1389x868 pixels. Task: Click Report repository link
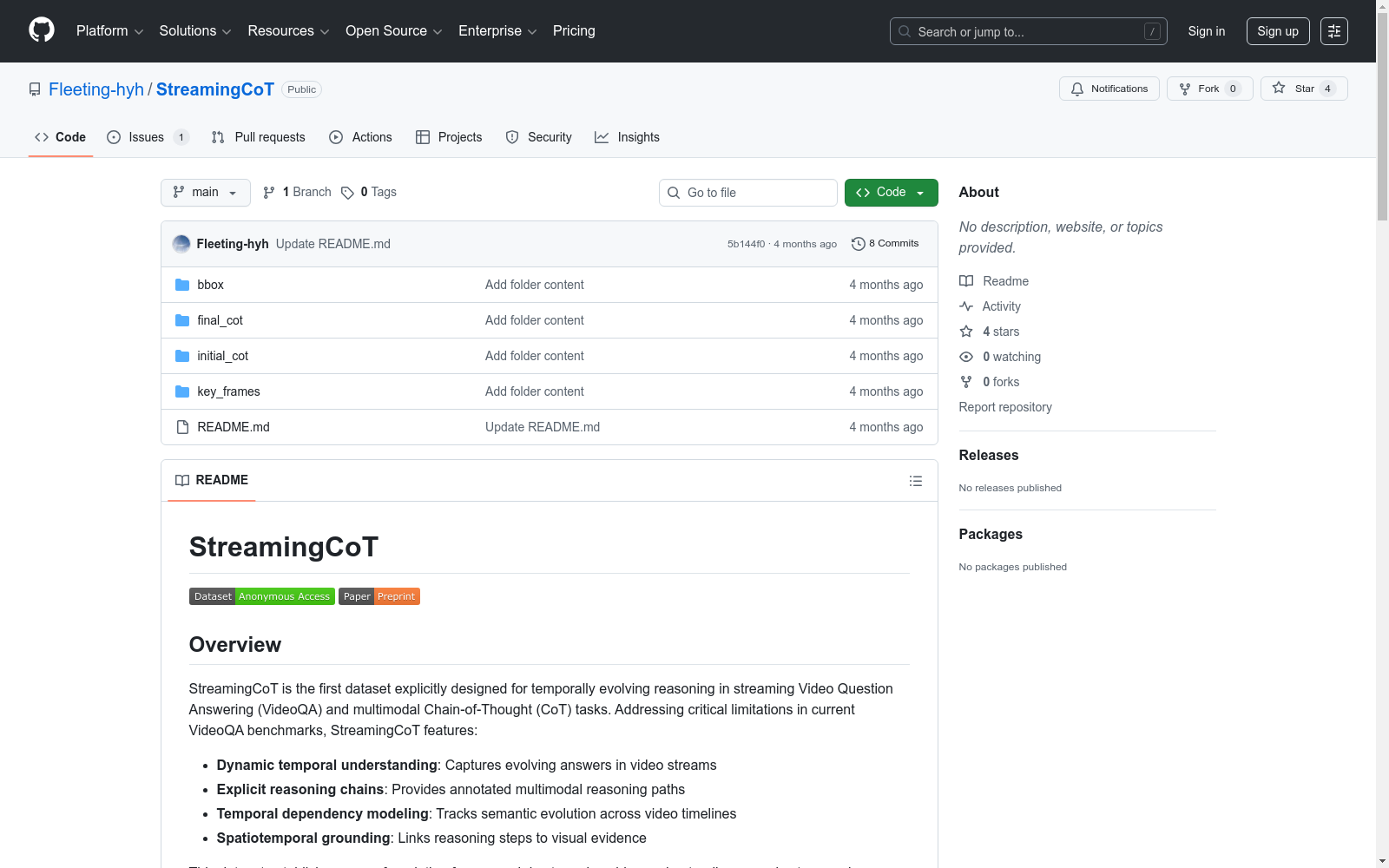click(x=1005, y=407)
